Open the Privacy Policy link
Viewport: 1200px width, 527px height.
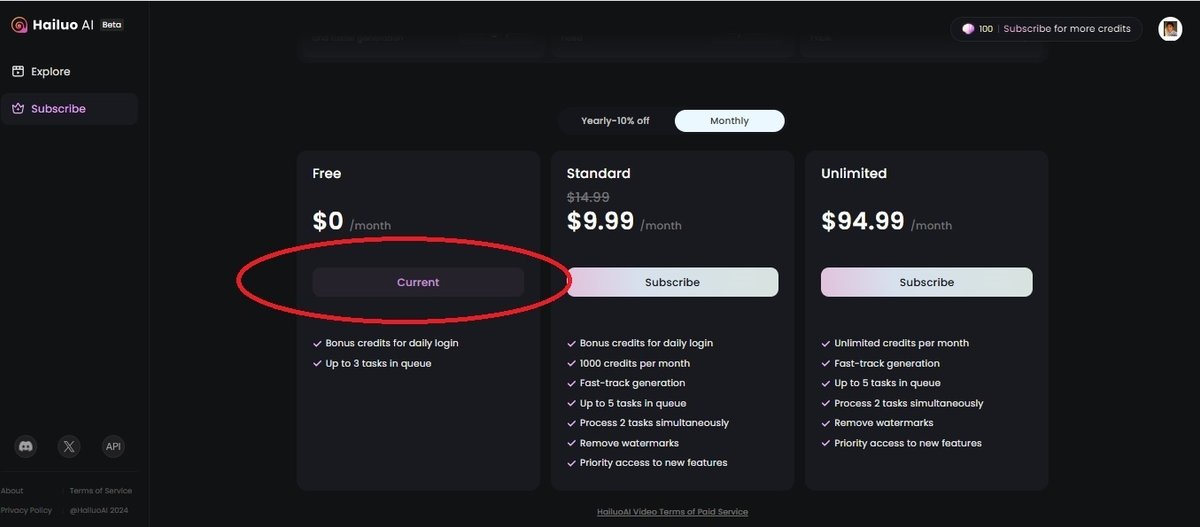click(26, 510)
